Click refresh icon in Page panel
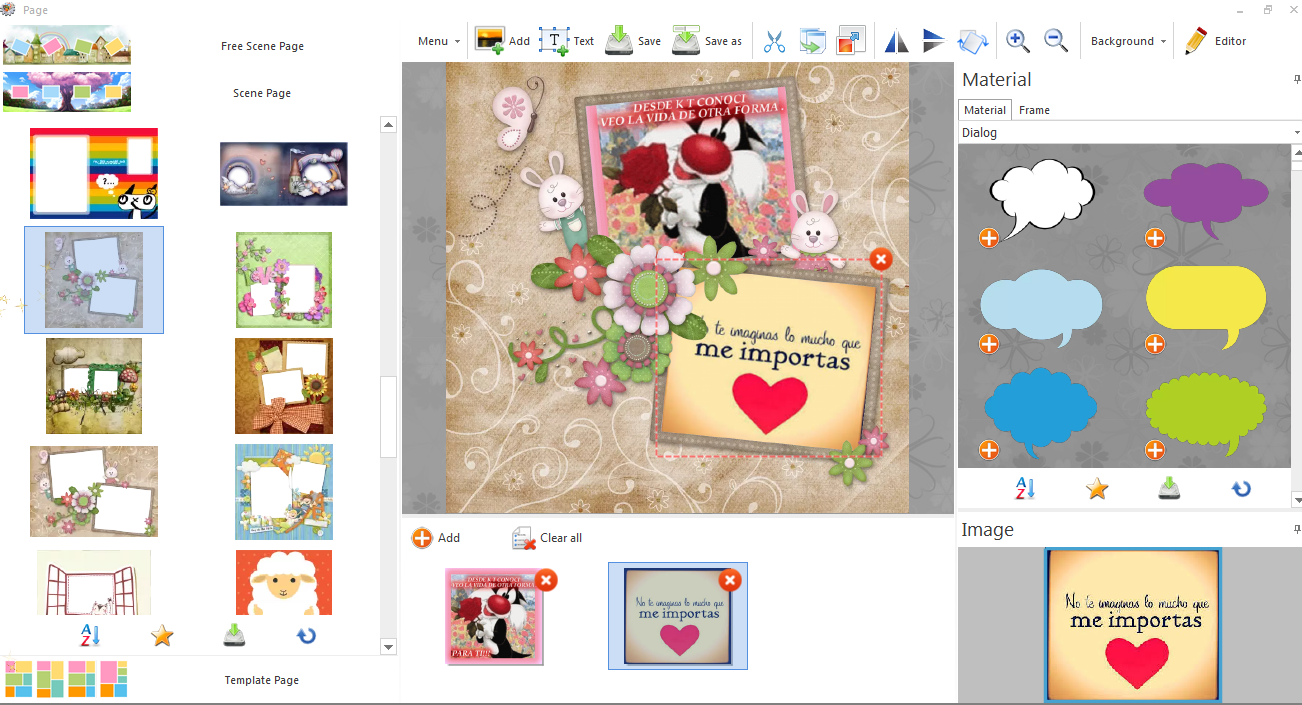Viewport: 1302px width, 705px height. click(x=306, y=635)
